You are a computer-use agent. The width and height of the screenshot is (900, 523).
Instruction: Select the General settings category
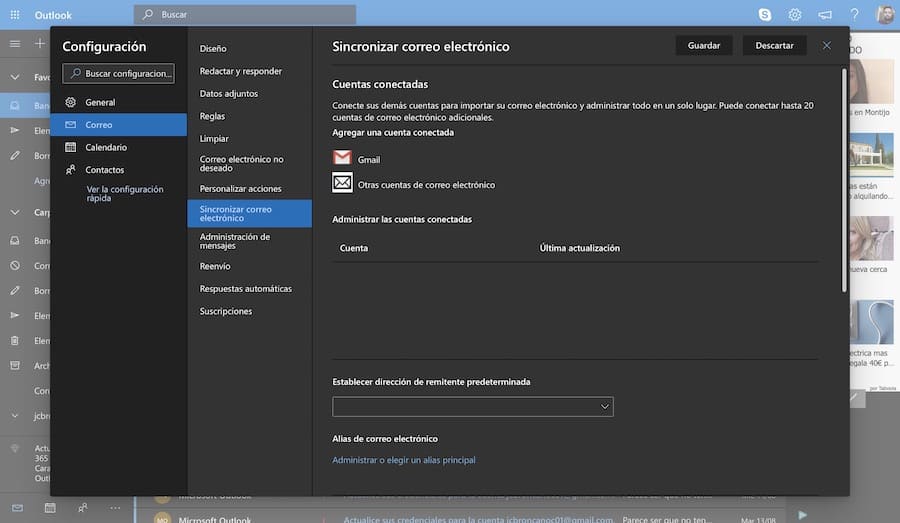coord(100,102)
